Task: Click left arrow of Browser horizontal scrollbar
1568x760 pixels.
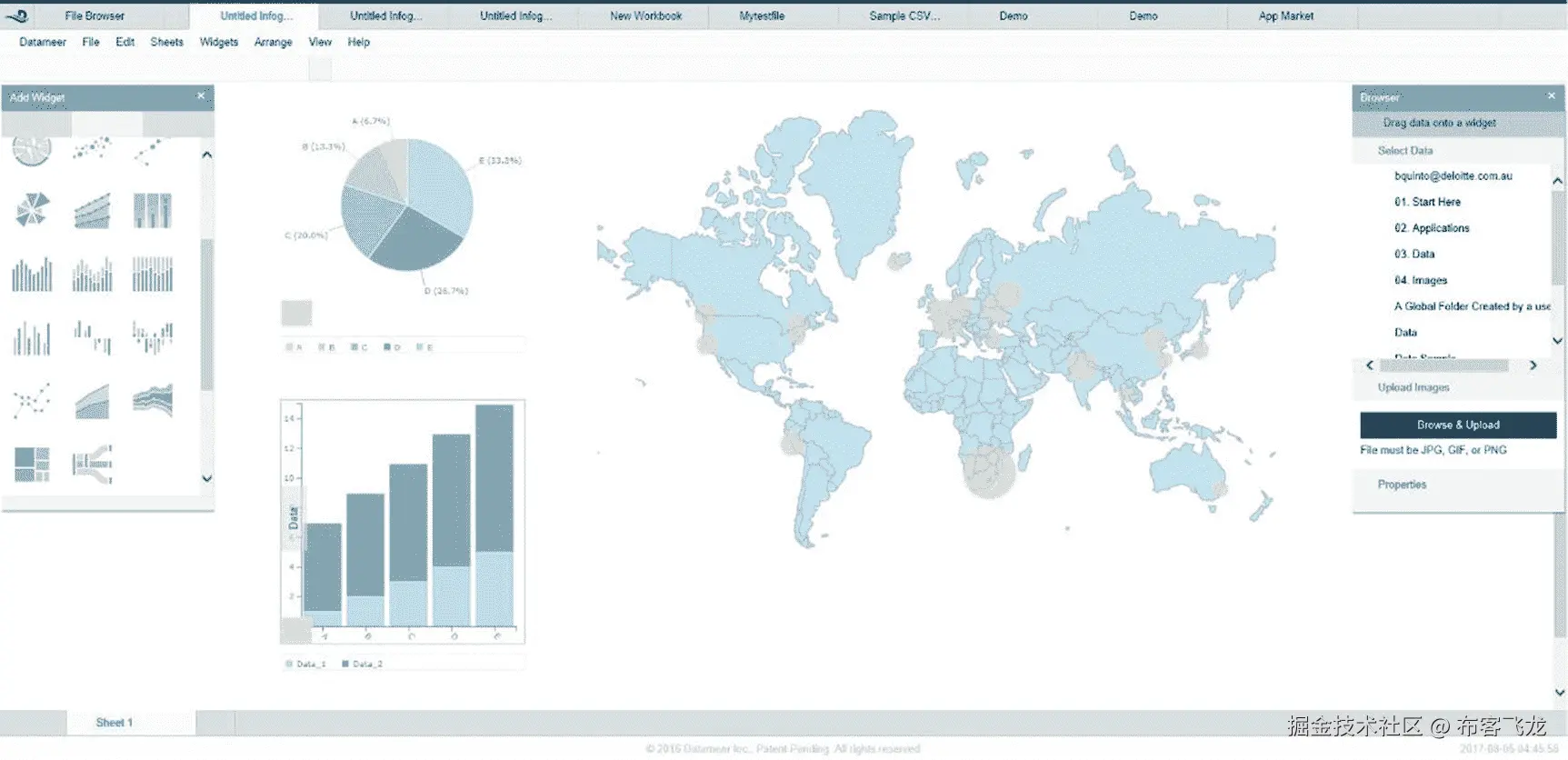Action: (x=1370, y=365)
